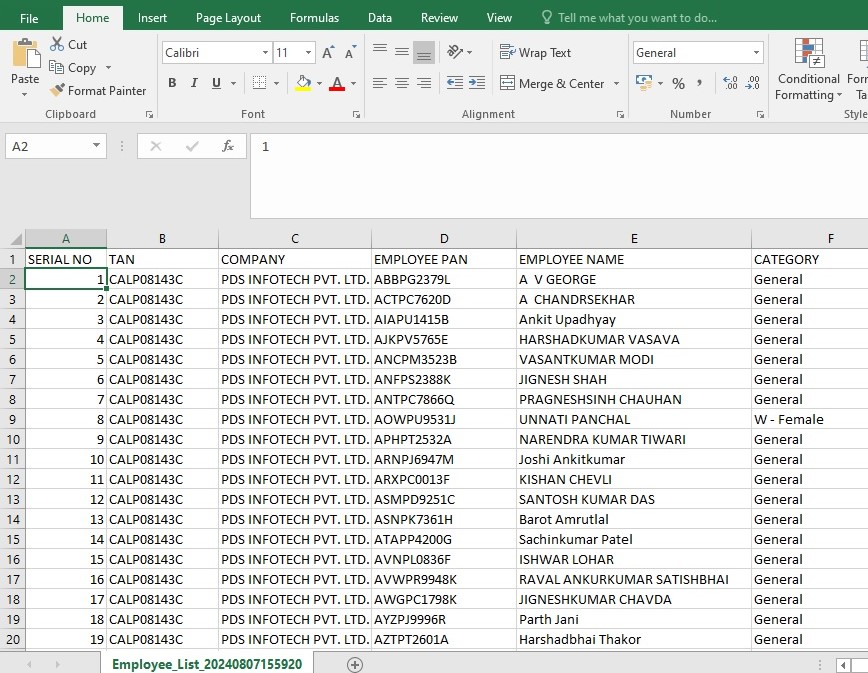Expand the General number format dropdown
Viewport: 868px width, 673px height.
point(756,53)
